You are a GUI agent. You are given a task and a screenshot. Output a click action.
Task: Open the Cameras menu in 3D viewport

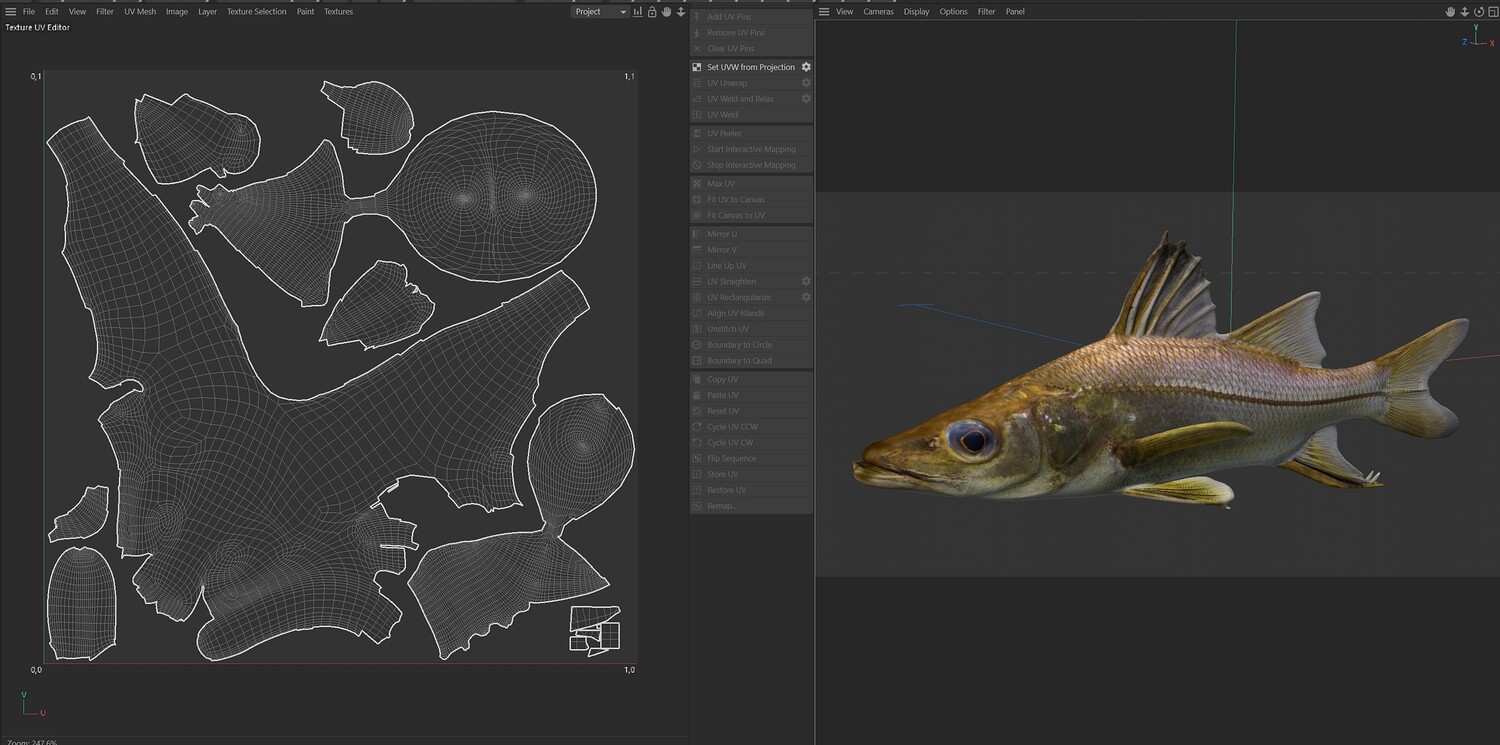878,12
